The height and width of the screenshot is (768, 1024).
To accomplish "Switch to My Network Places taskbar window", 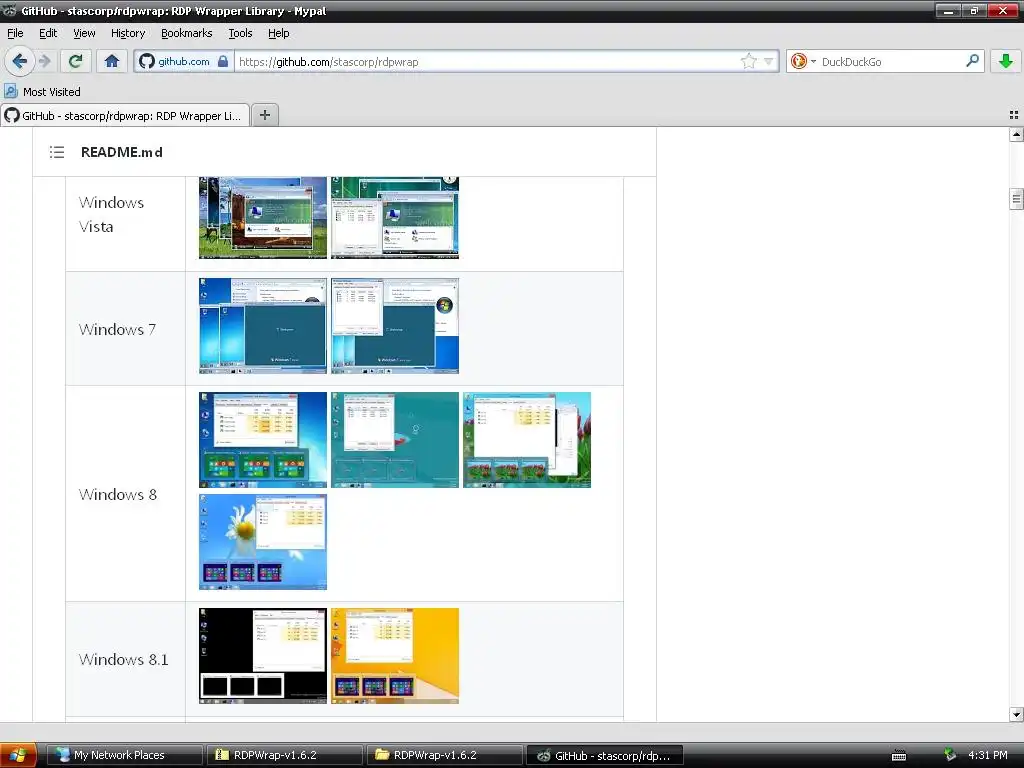I will [125, 755].
